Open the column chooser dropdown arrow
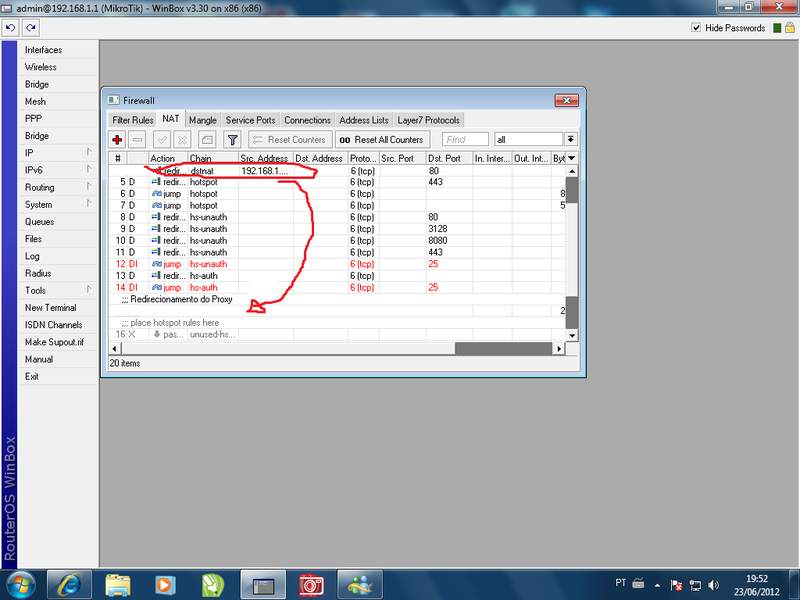The image size is (800, 600). [x=571, y=158]
